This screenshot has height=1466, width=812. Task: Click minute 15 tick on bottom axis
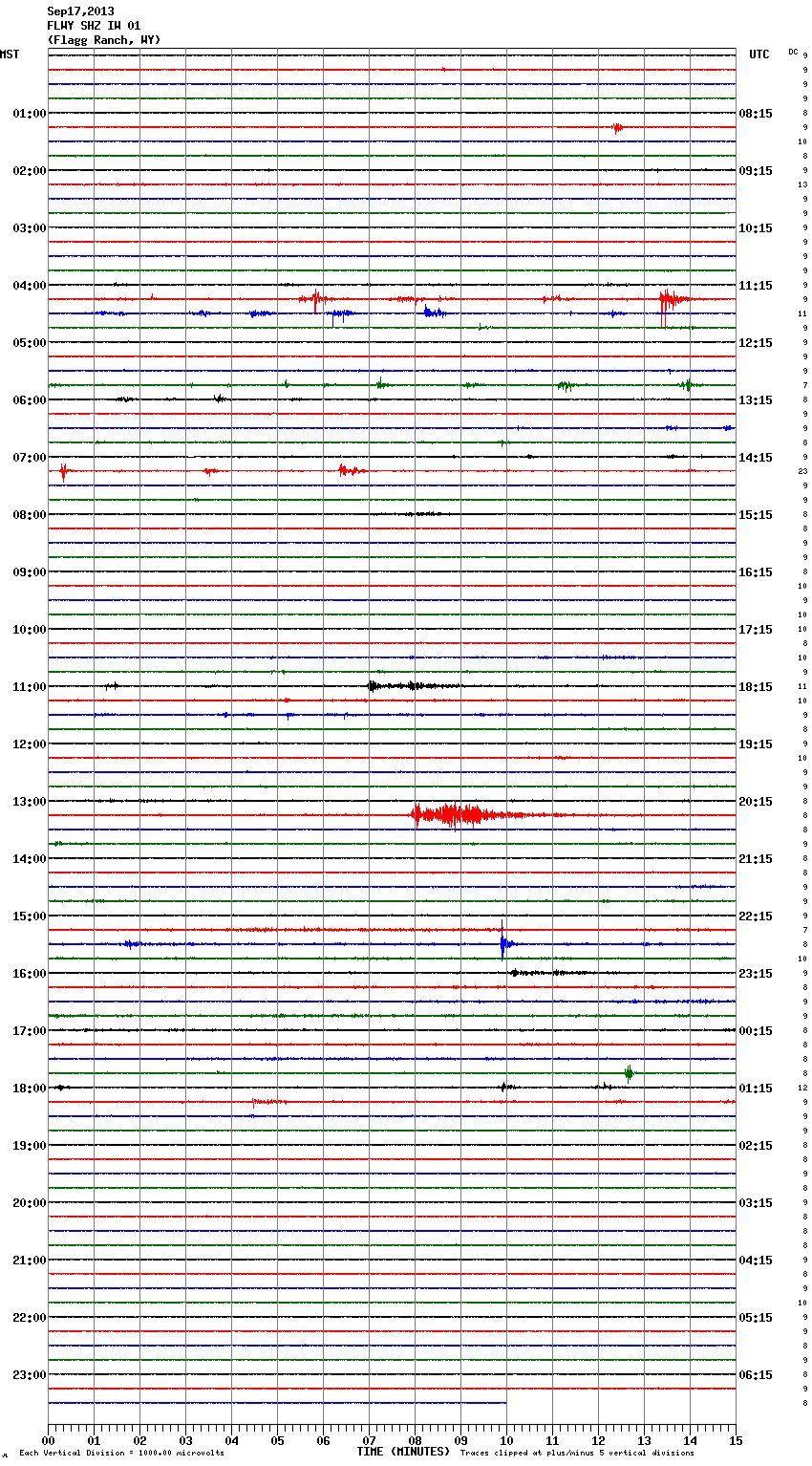pos(736,1440)
